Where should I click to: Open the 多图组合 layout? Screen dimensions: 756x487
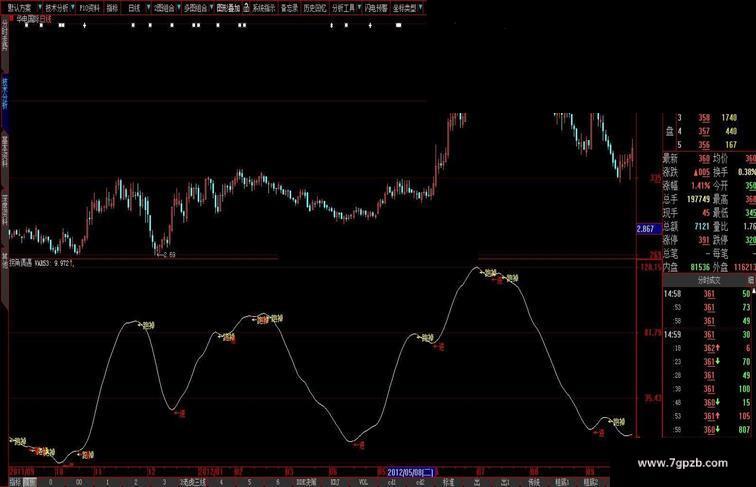195,8
